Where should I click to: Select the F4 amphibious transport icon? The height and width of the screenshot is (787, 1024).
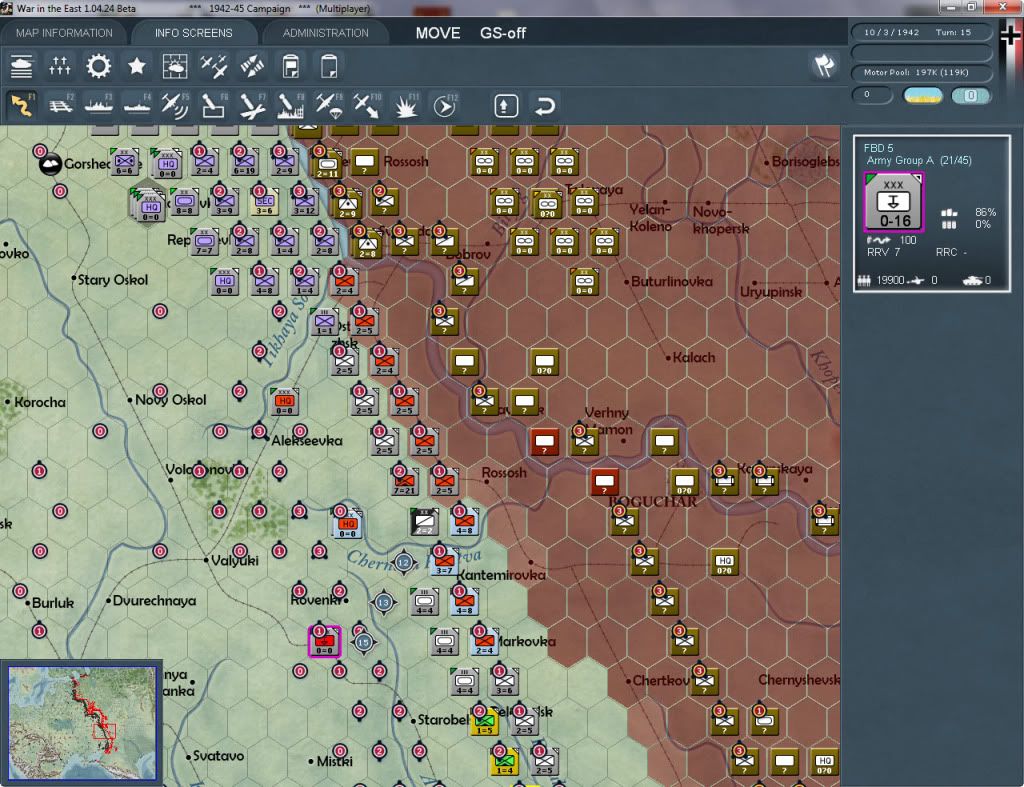point(137,105)
